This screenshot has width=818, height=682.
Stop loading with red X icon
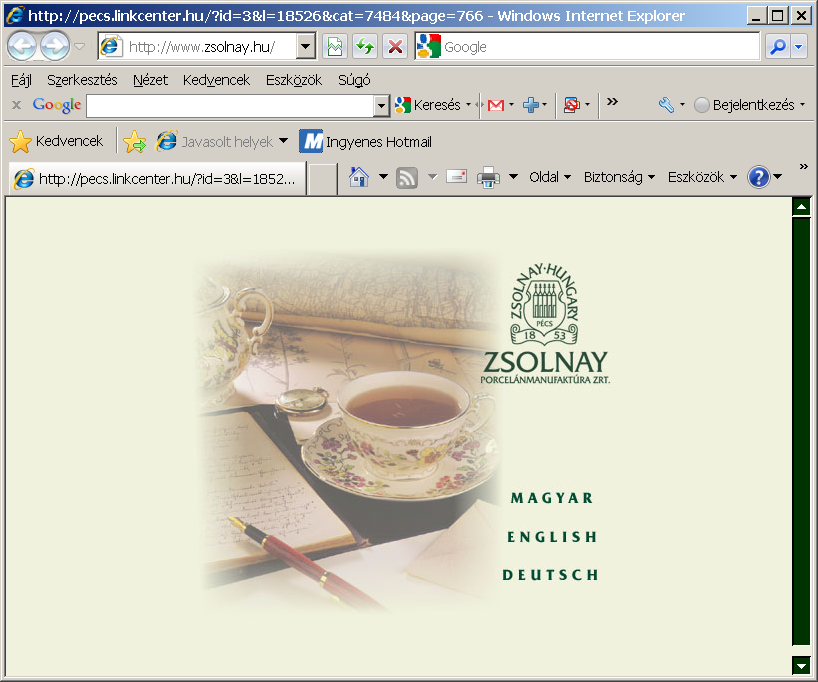(x=395, y=47)
